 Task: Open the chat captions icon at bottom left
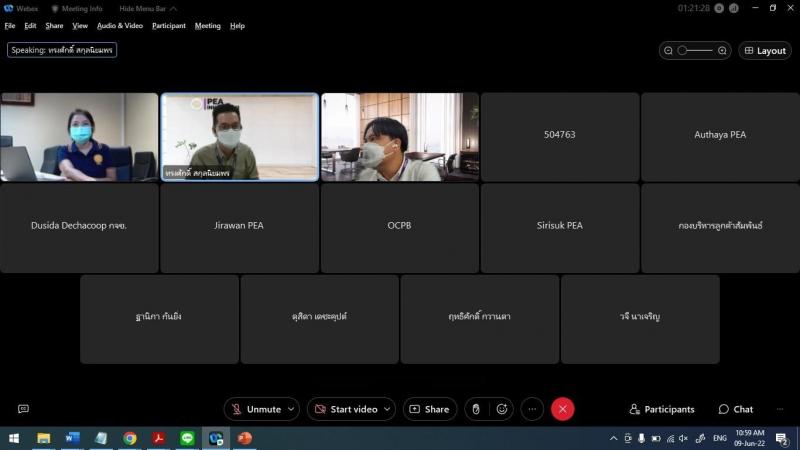[x=23, y=409]
